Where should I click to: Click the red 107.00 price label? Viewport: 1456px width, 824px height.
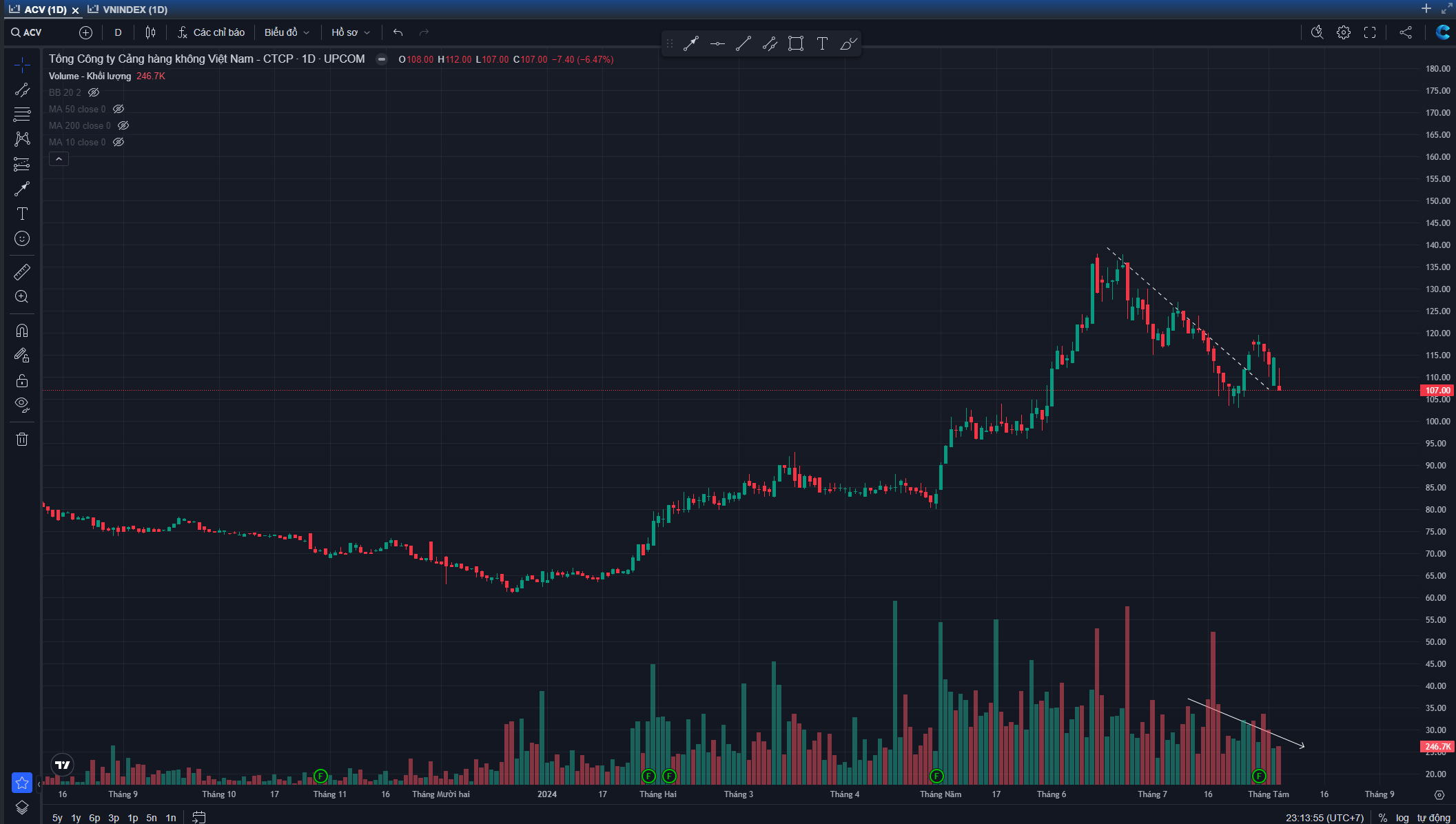point(1437,391)
